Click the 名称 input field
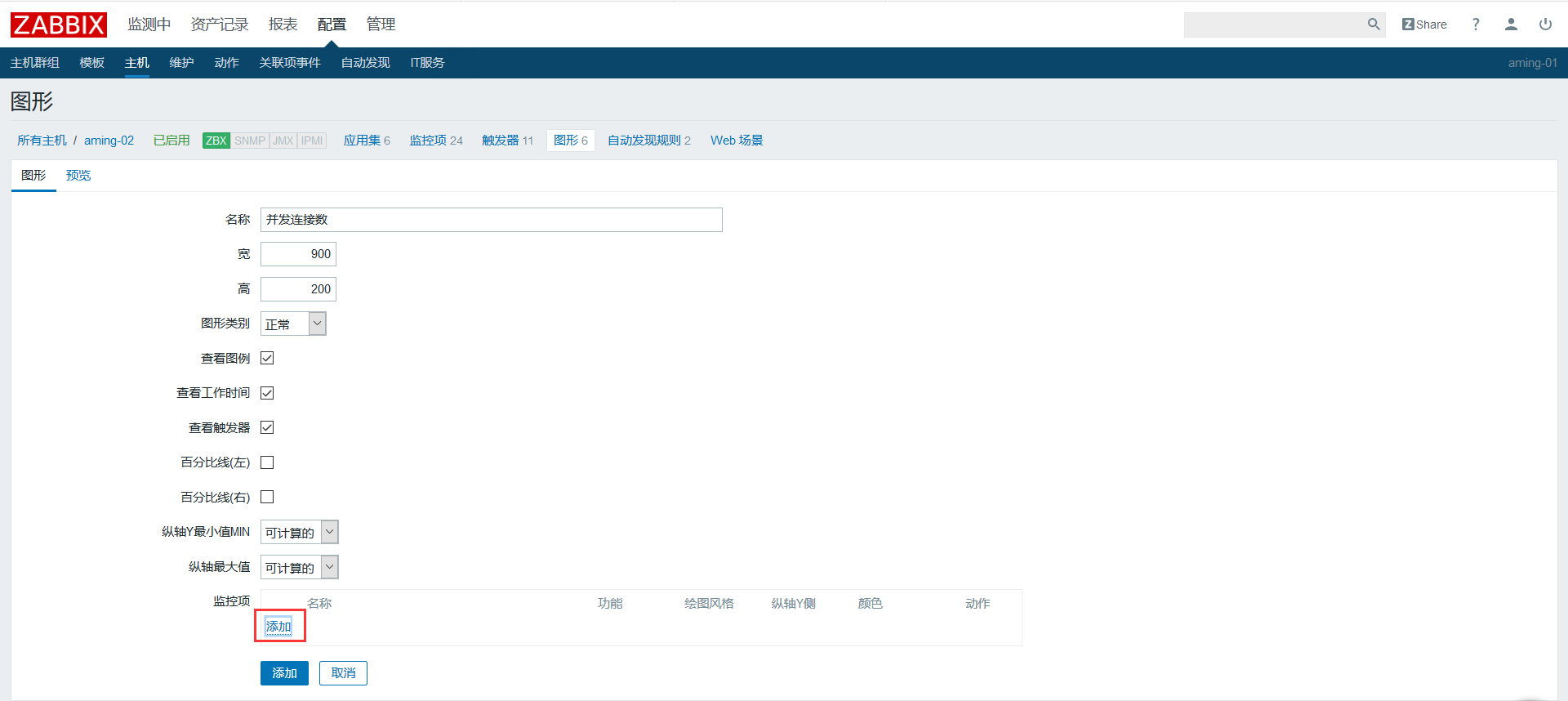 [492, 220]
